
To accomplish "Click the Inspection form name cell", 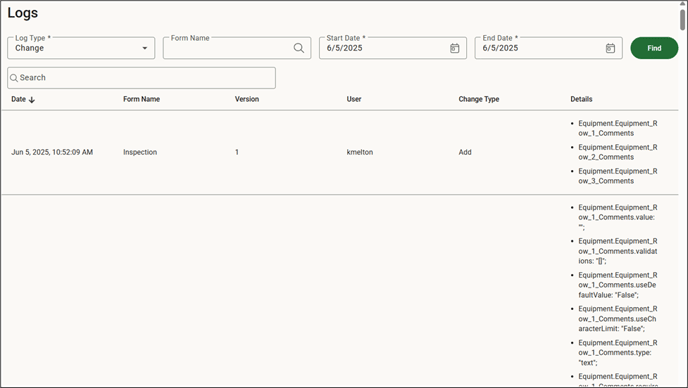I will coord(140,152).
